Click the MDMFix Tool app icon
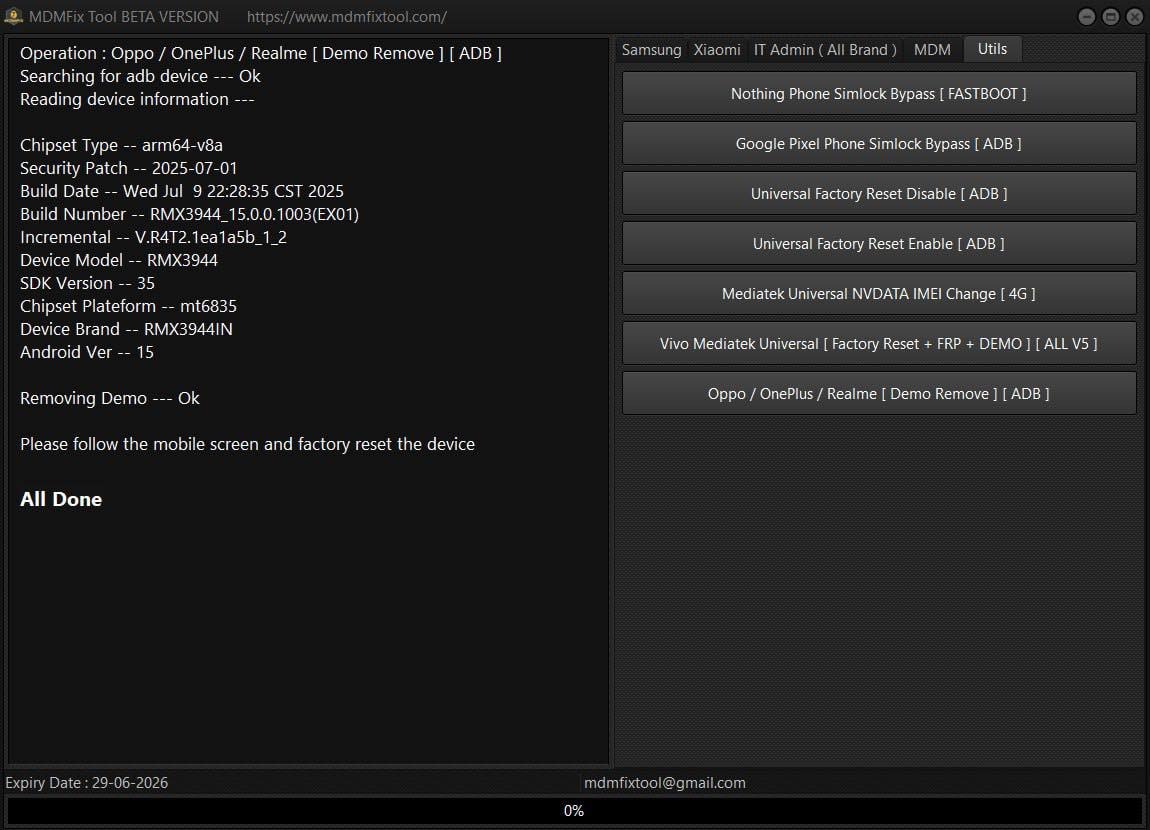1150x830 pixels. [14, 16]
